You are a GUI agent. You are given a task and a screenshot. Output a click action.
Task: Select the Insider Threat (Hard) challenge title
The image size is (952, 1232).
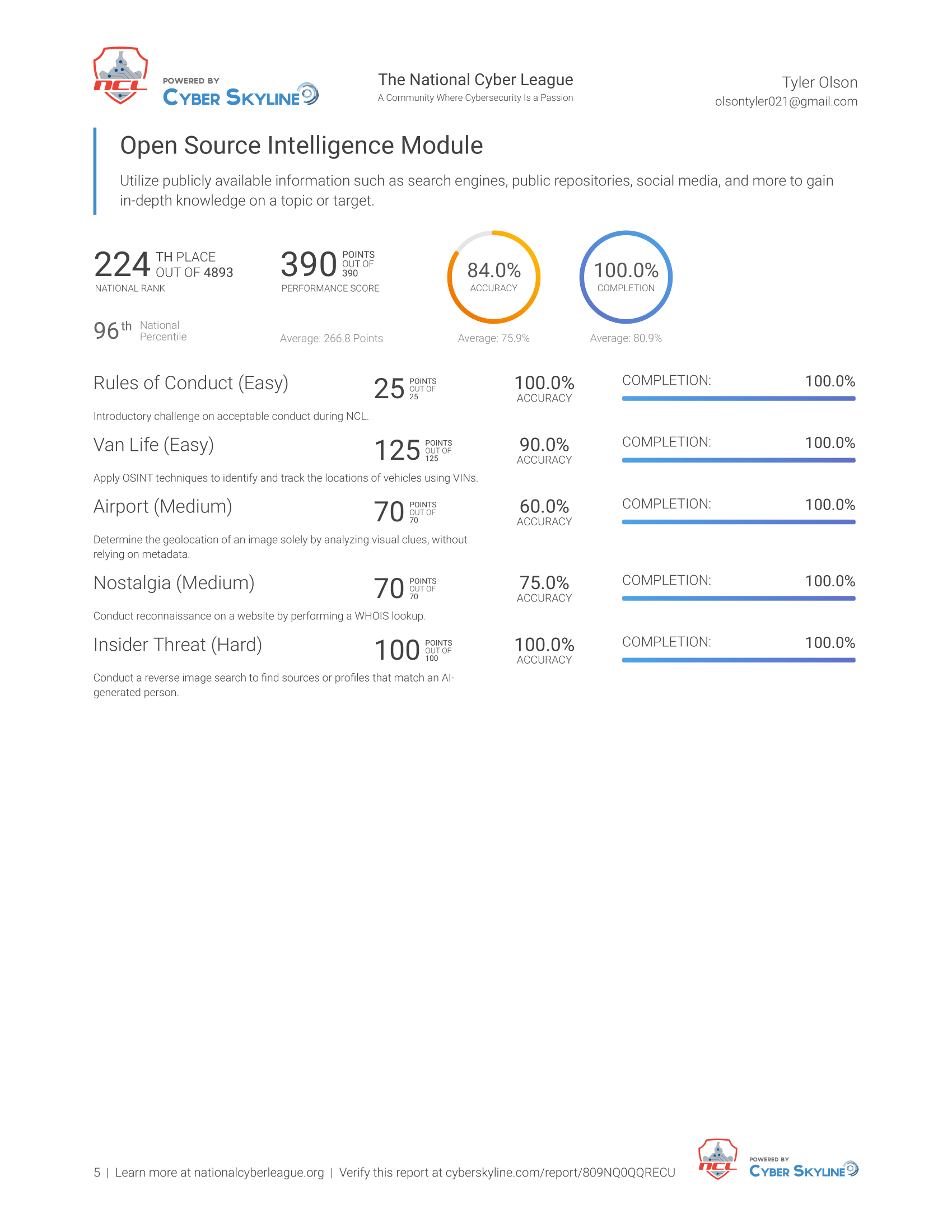point(178,645)
